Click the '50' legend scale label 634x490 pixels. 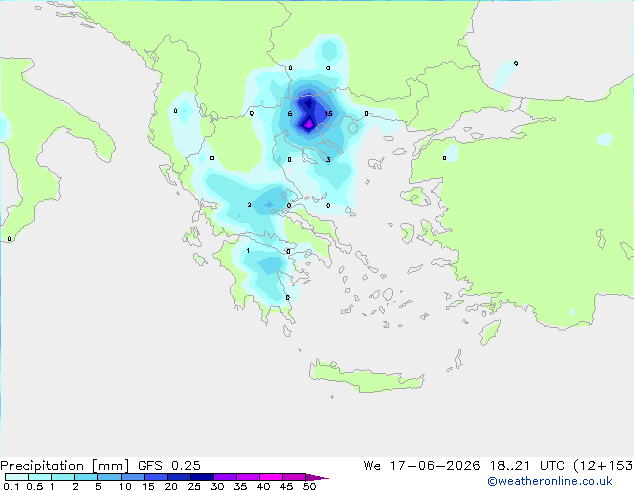click(309, 486)
